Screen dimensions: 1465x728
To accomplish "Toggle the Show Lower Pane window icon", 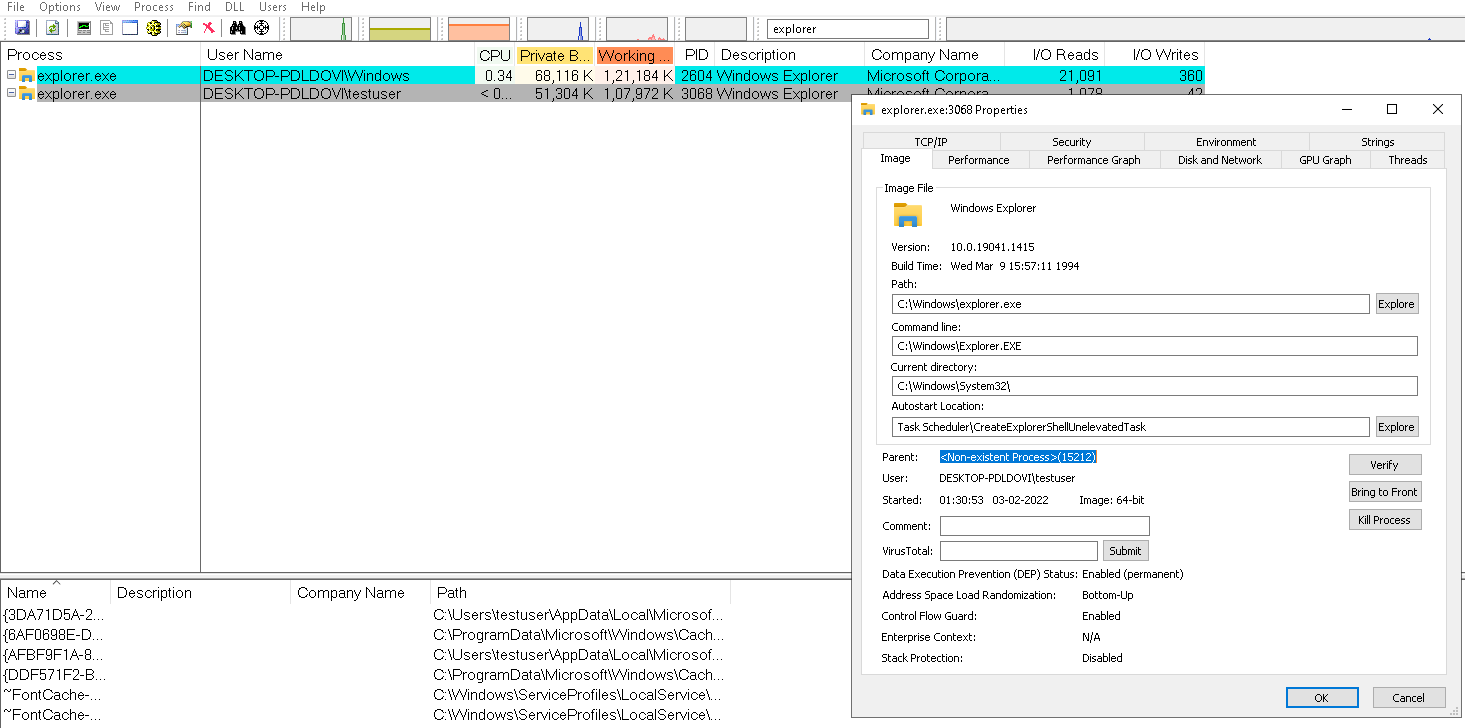I will (129, 27).
